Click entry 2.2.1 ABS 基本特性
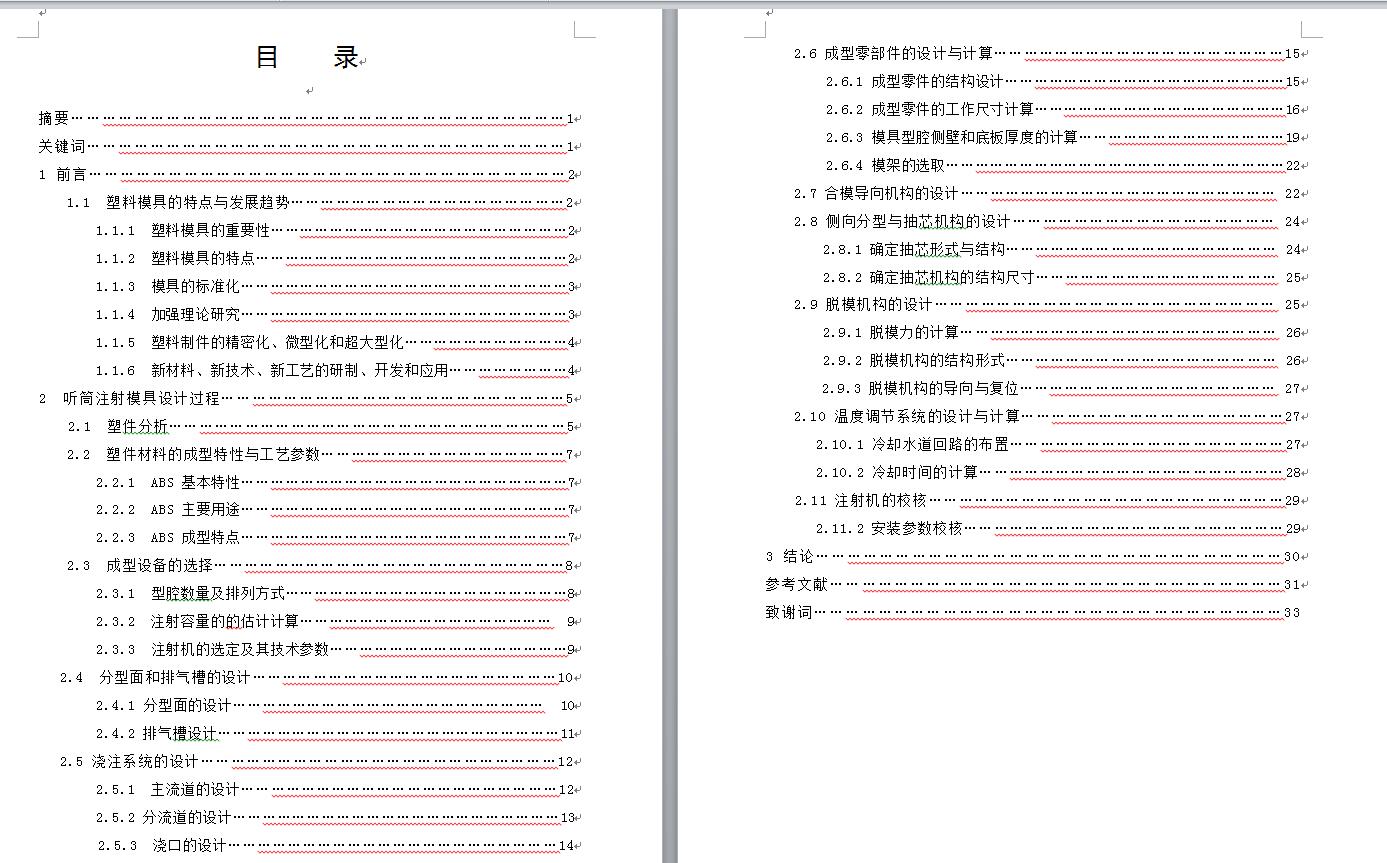Image resolution: width=1387 pixels, height=863 pixels. point(335,482)
